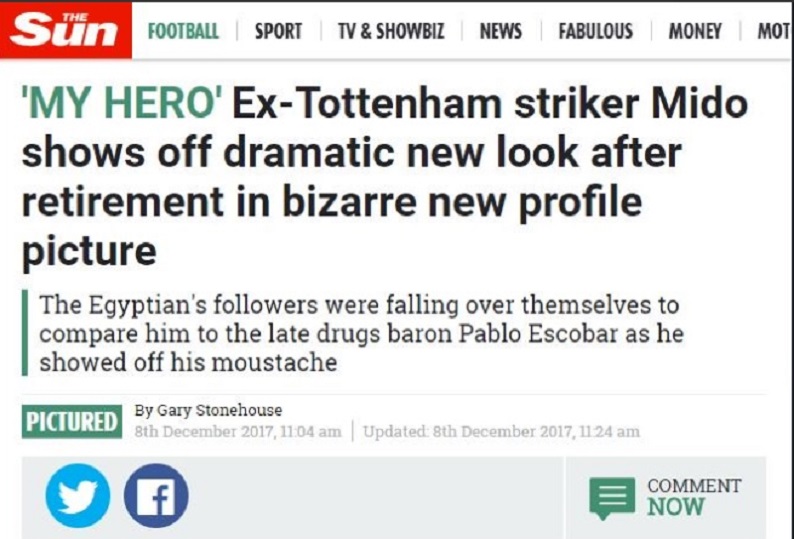Click the 11:04 am publication date
Screen dimensions: 794x539
(237, 432)
